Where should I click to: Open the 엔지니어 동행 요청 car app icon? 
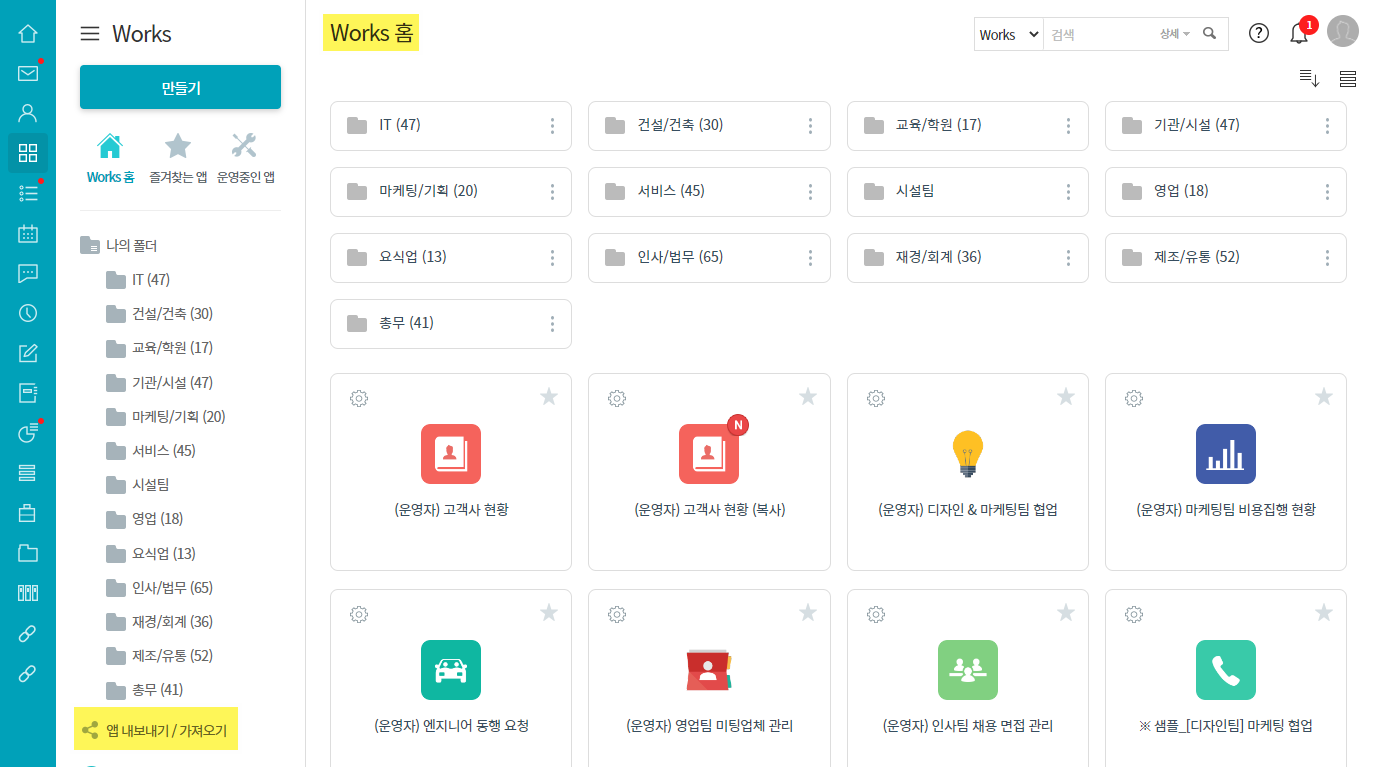point(450,670)
